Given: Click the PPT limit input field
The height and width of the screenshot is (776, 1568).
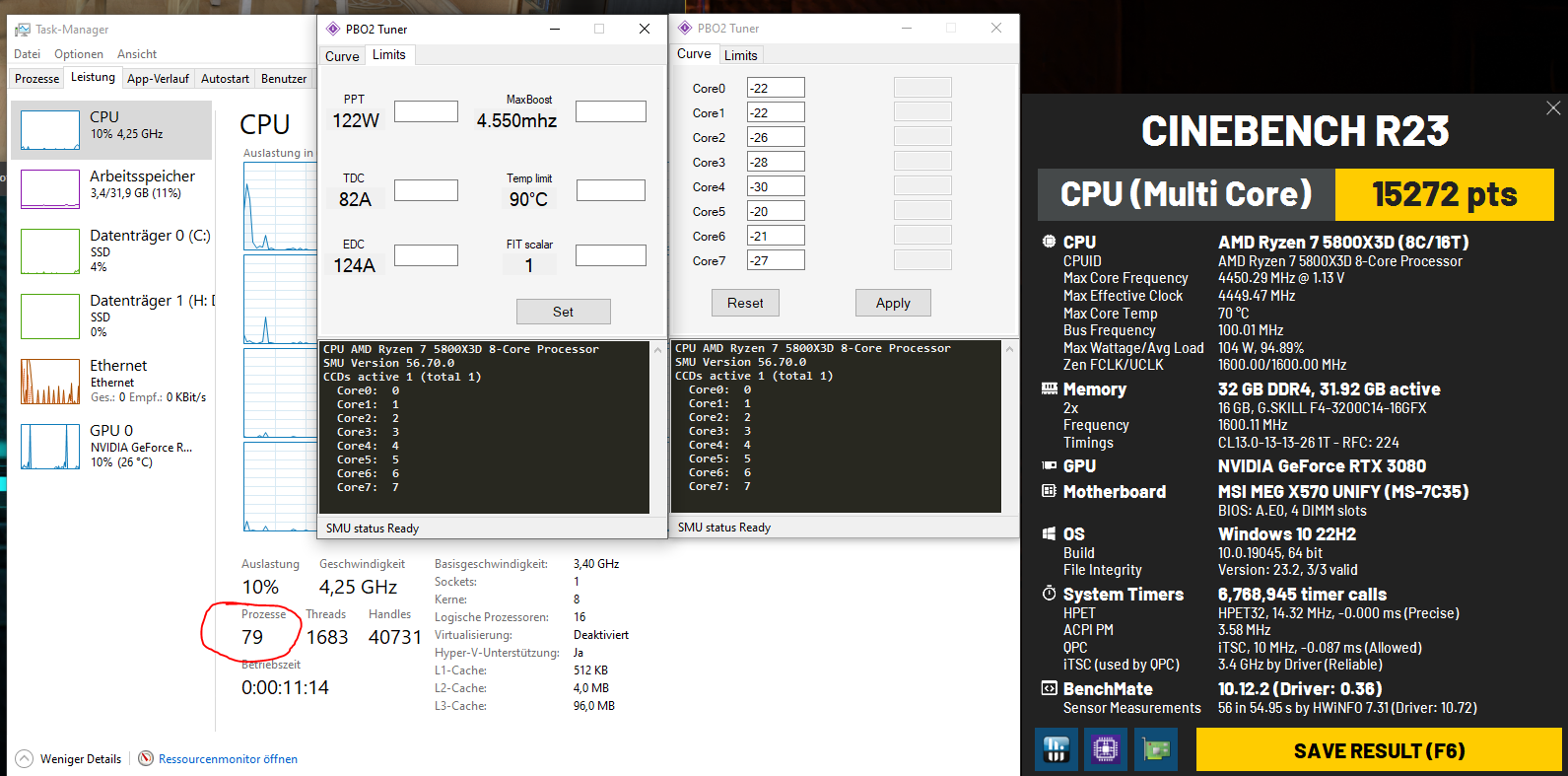Looking at the screenshot, I should pyautogui.click(x=426, y=111).
